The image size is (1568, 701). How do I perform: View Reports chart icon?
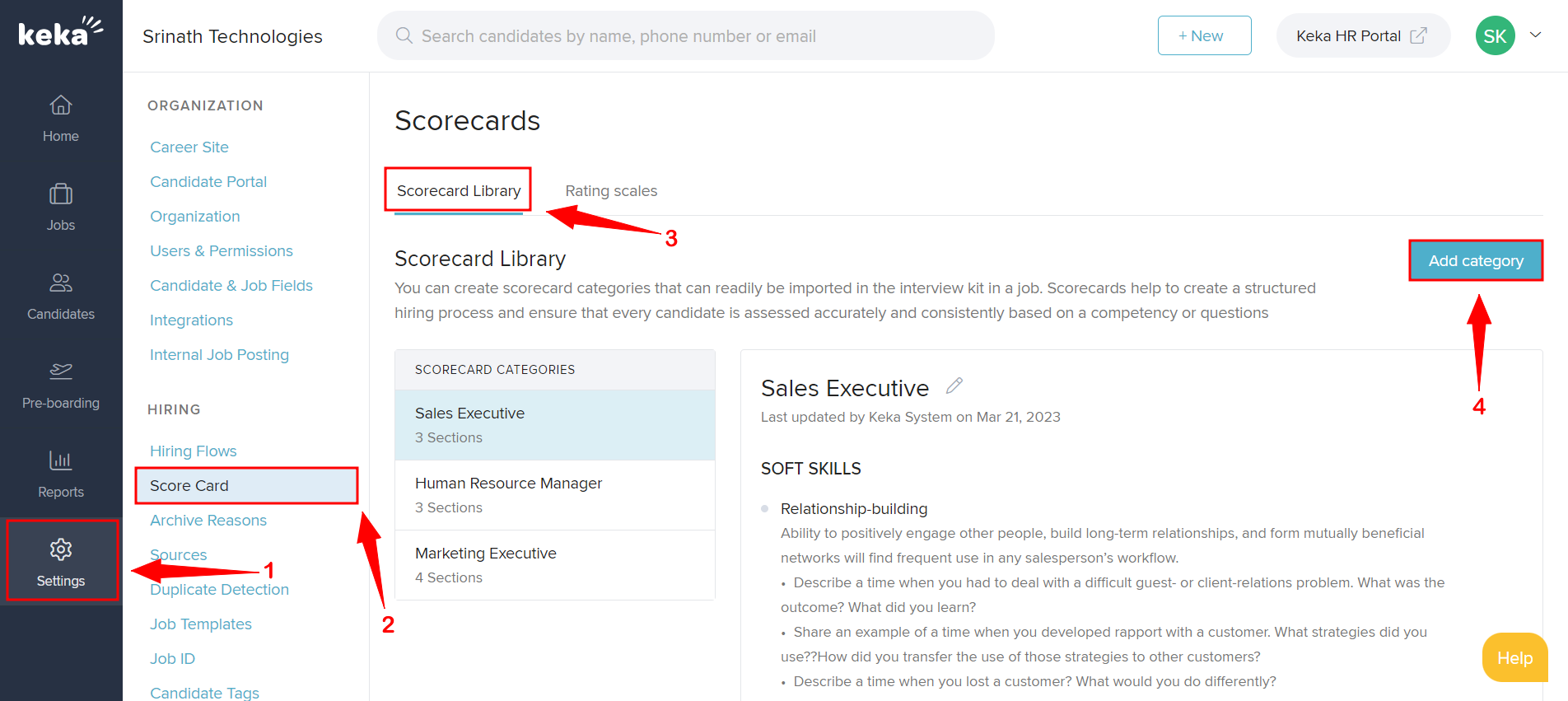[x=61, y=461]
